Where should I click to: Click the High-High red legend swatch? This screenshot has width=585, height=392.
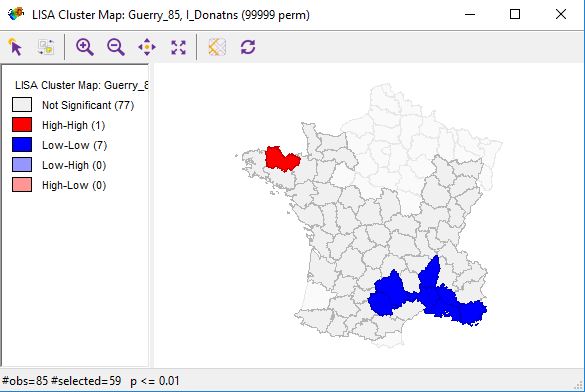tap(22, 125)
